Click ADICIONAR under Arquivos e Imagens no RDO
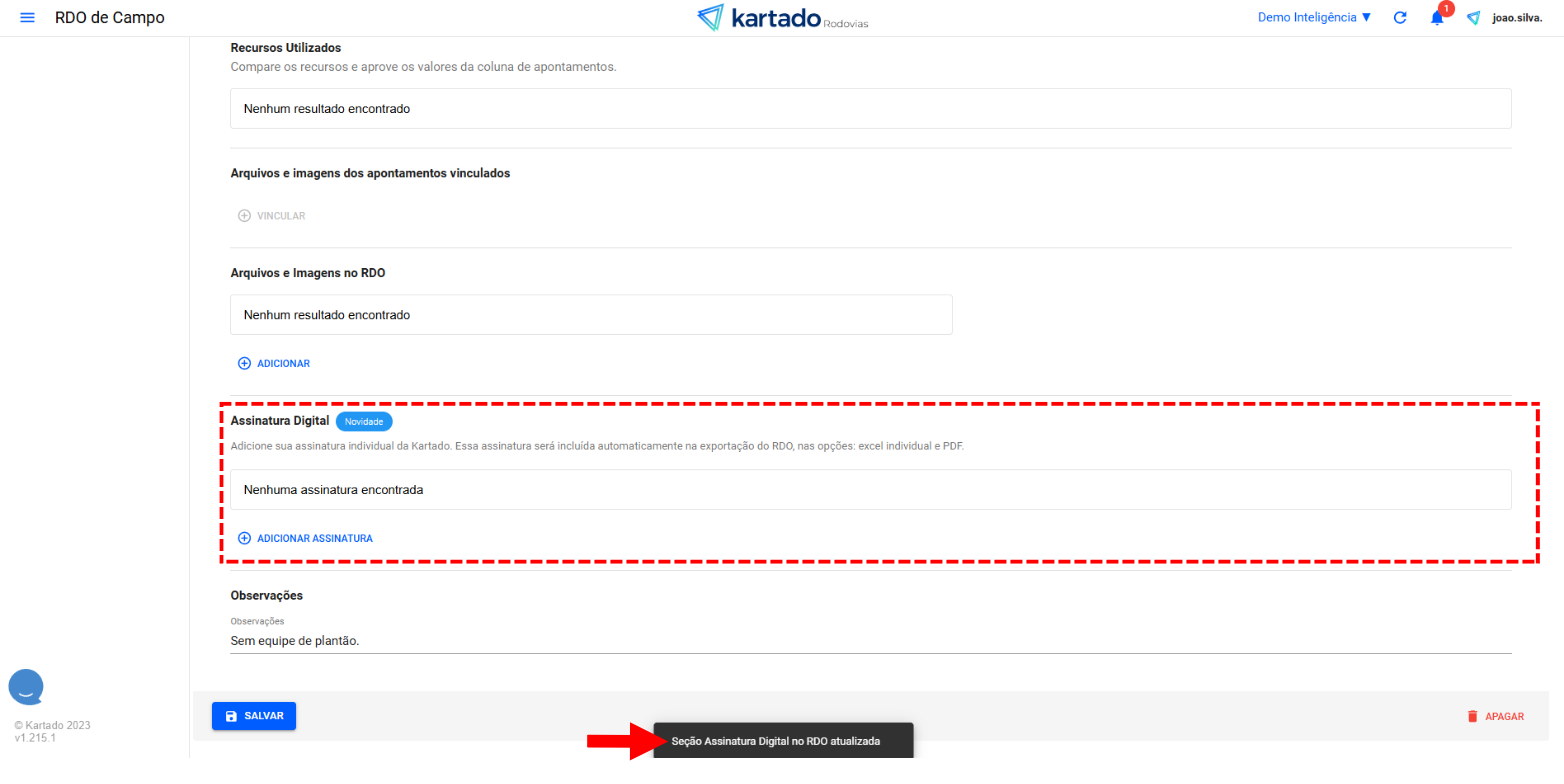Image resolution: width=1564 pixels, height=784 pixels. tap(274, 363)
